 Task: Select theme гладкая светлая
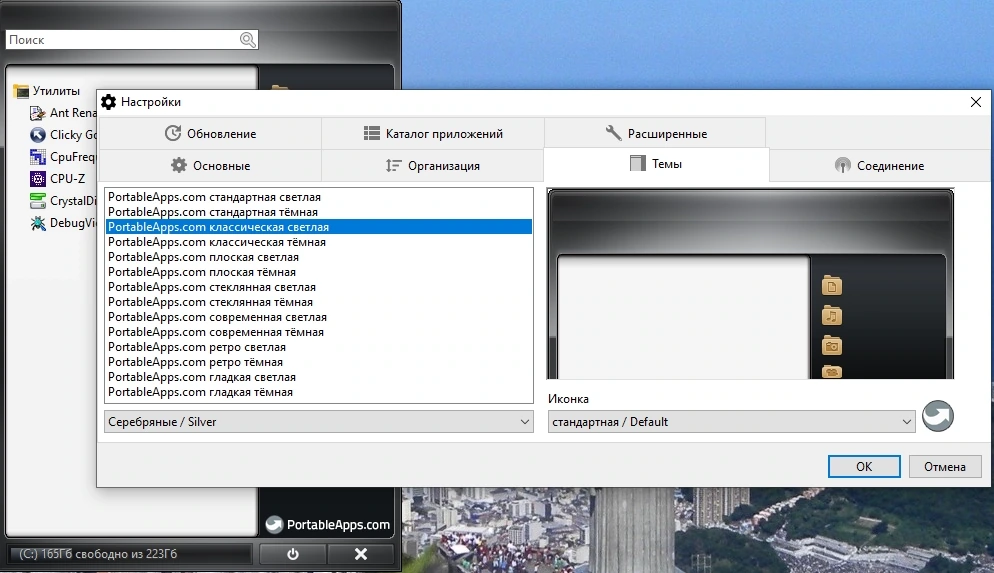(319, 377)
